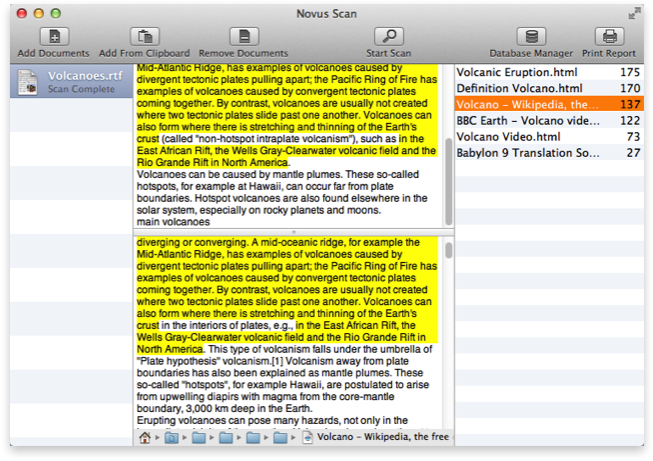
Task: Select the Volcanoes.rtf document icon
Action: pyautogui.click(x=28, y=82)
